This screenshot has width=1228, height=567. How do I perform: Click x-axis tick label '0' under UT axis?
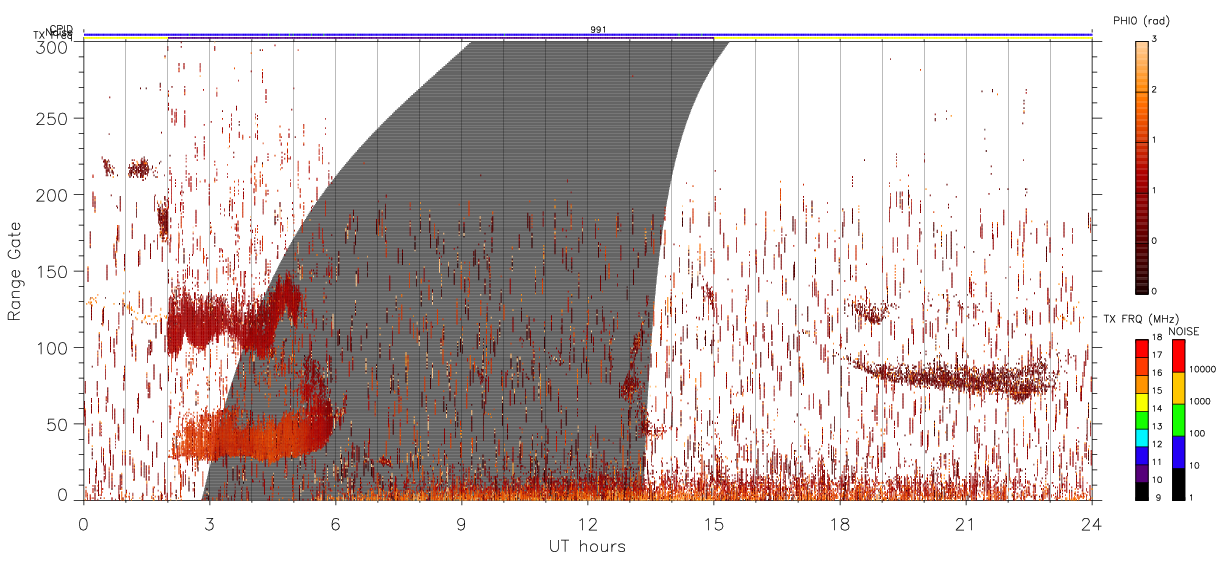[x=83, y=523]
